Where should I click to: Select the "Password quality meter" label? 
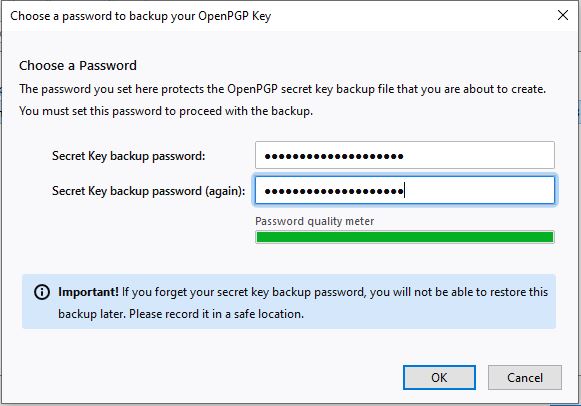[315, 221]
